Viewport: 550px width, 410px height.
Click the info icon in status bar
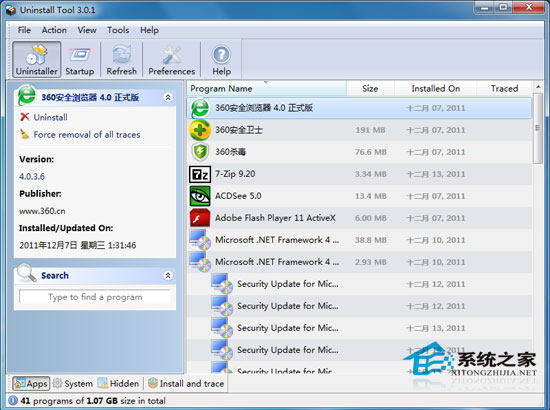point(13,401)
